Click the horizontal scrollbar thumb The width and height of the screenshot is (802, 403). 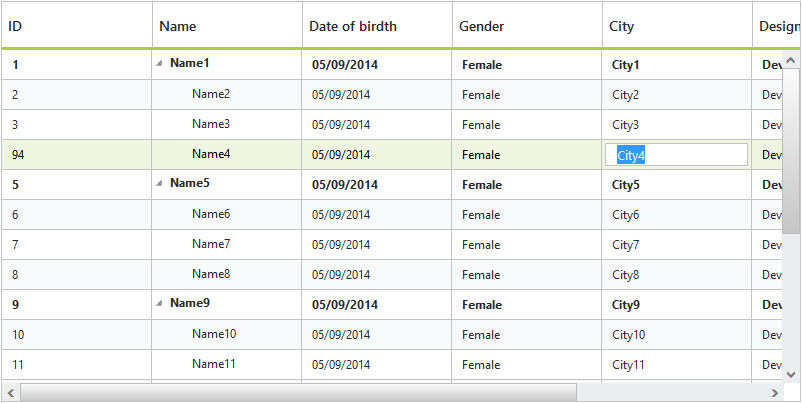298,392
